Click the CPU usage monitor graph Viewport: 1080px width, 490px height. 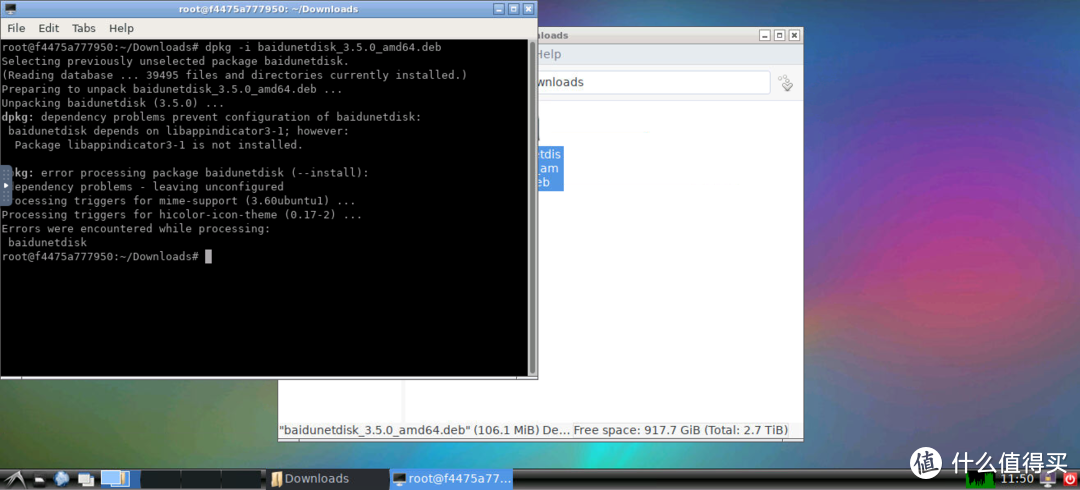coord(981,479)
